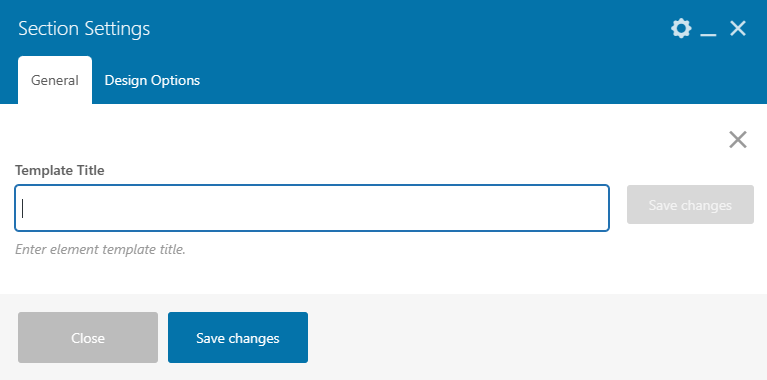Close Section Settings with the white X
The height and width of the screenshot is (380, 767).
tap(738, 28)
